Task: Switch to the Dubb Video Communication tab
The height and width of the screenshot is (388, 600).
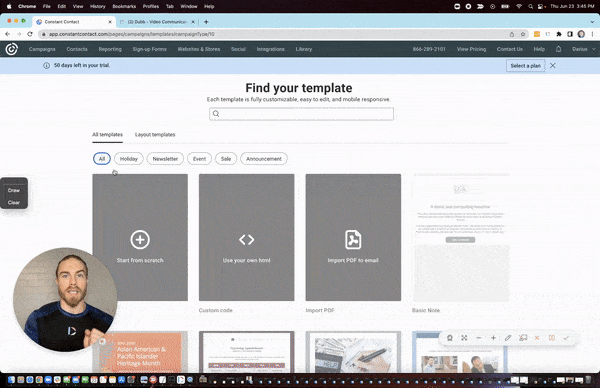Action: (157, 22)
